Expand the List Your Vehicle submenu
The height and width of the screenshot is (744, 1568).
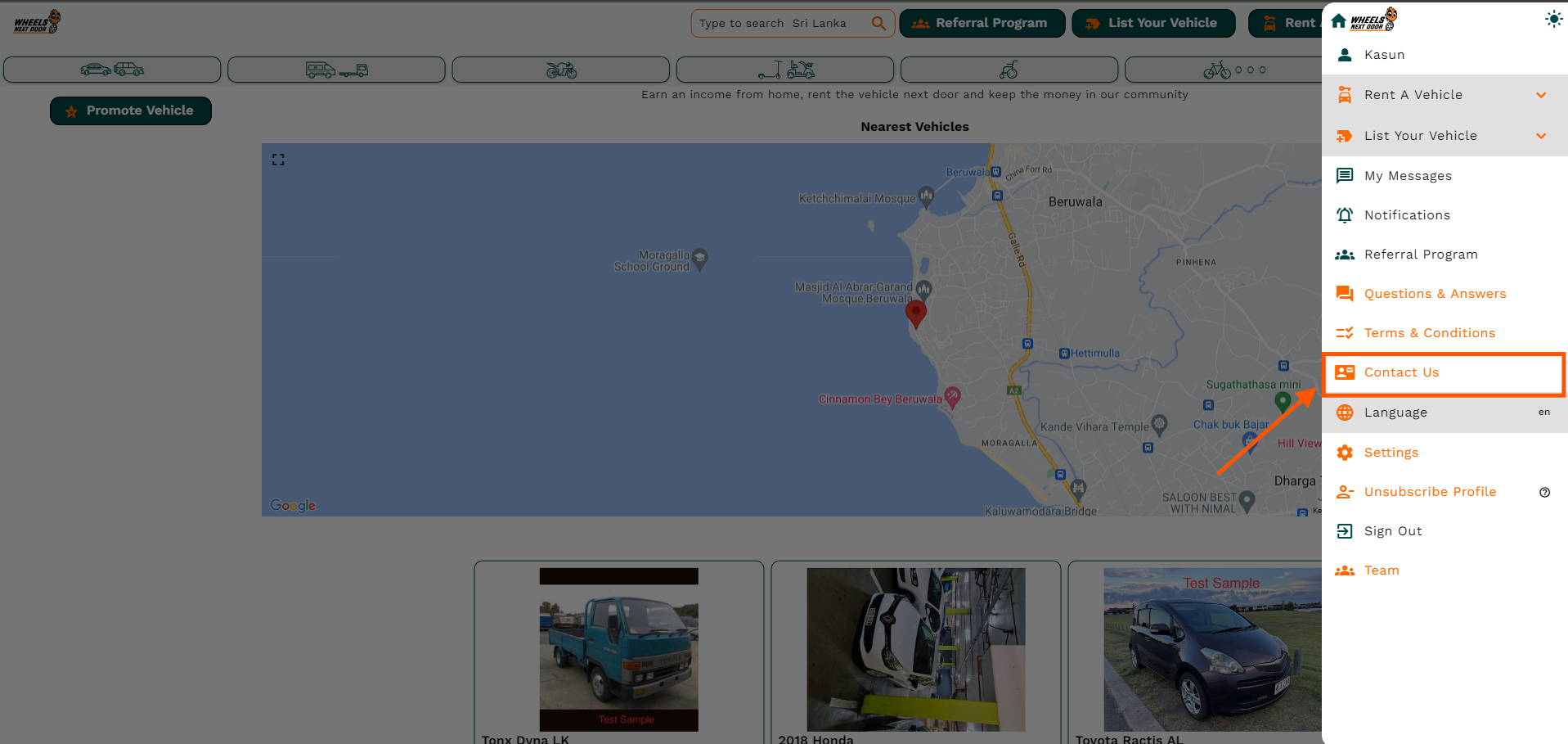point(1540,136)
